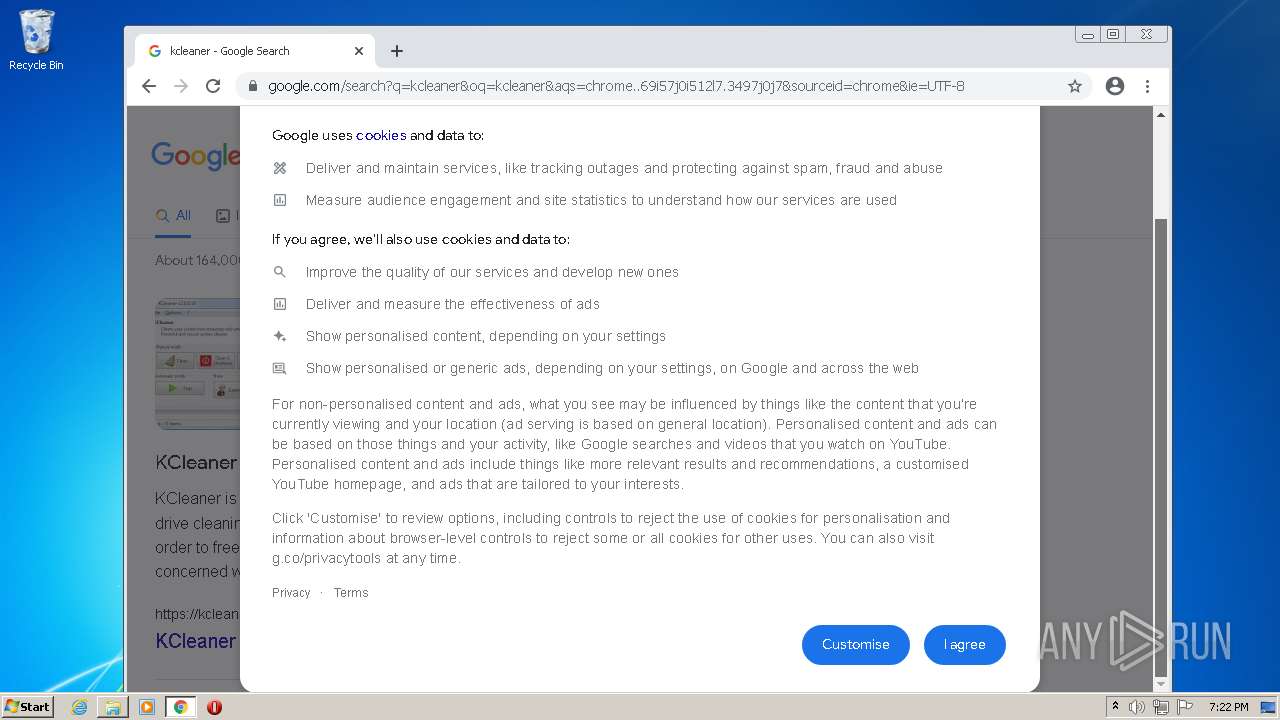The height and width of the screenshot is (720, 1280).
Task: Click the 'If you agree' heading text
Action: [421, 239]
